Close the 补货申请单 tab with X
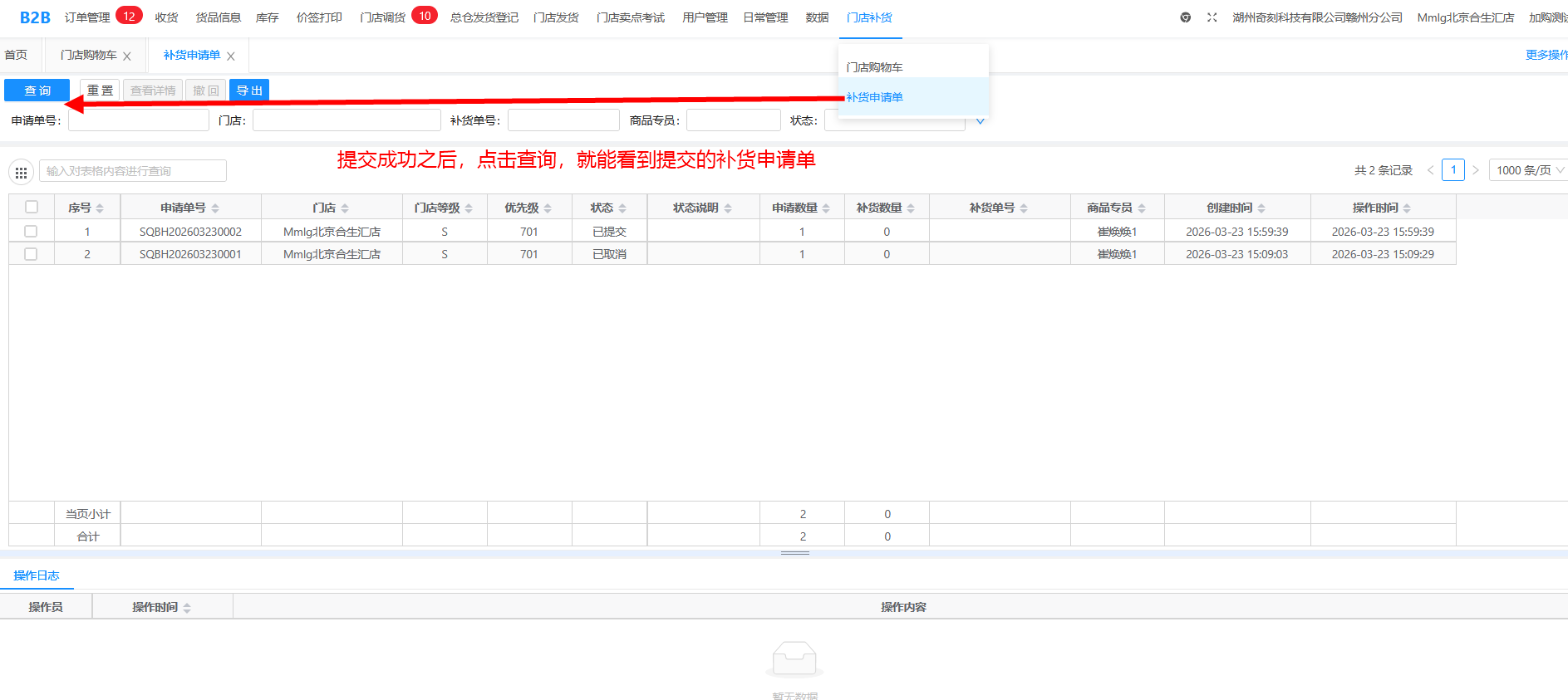This screenshot has height=700, width=1568. [231, 56]
